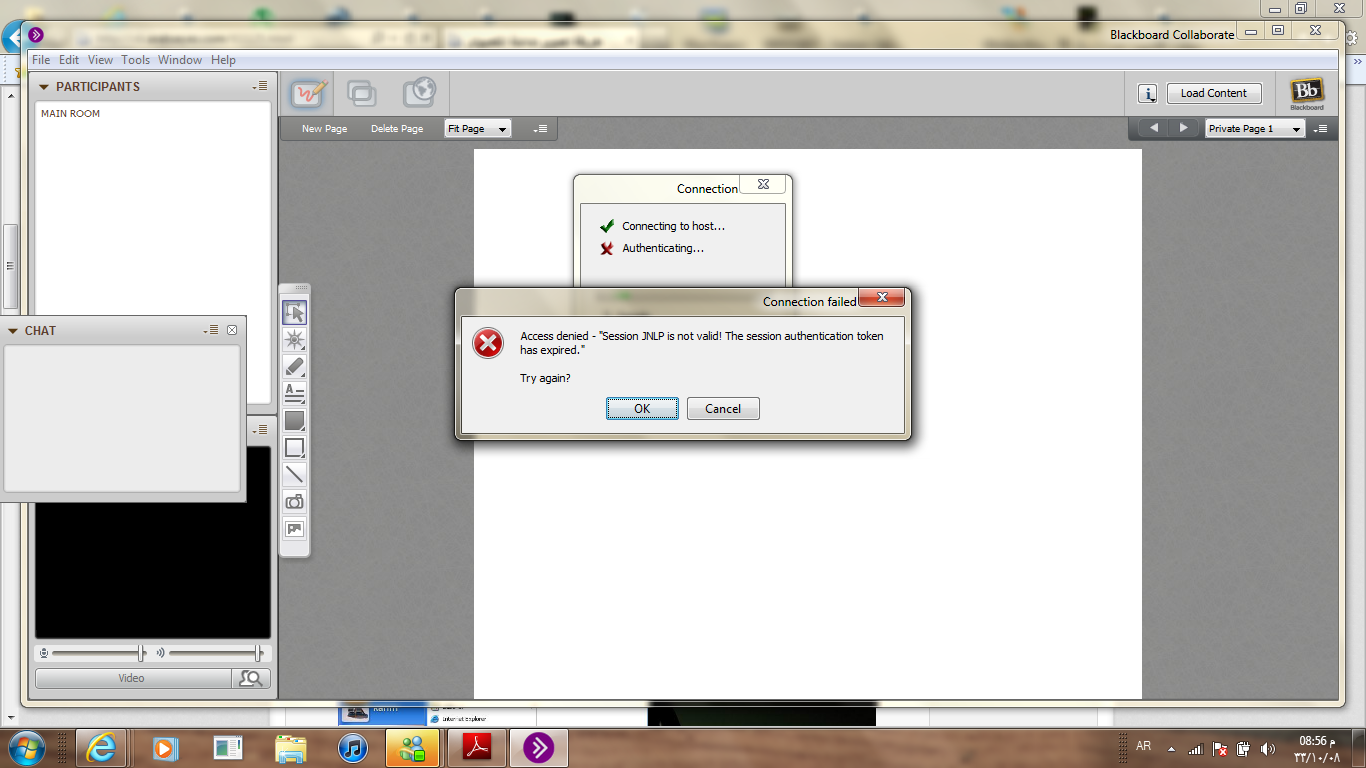This screenshot has height=768, width=1366.
Task: Go to the previous whiteboard page arrow
Action: pos(1154,128)
